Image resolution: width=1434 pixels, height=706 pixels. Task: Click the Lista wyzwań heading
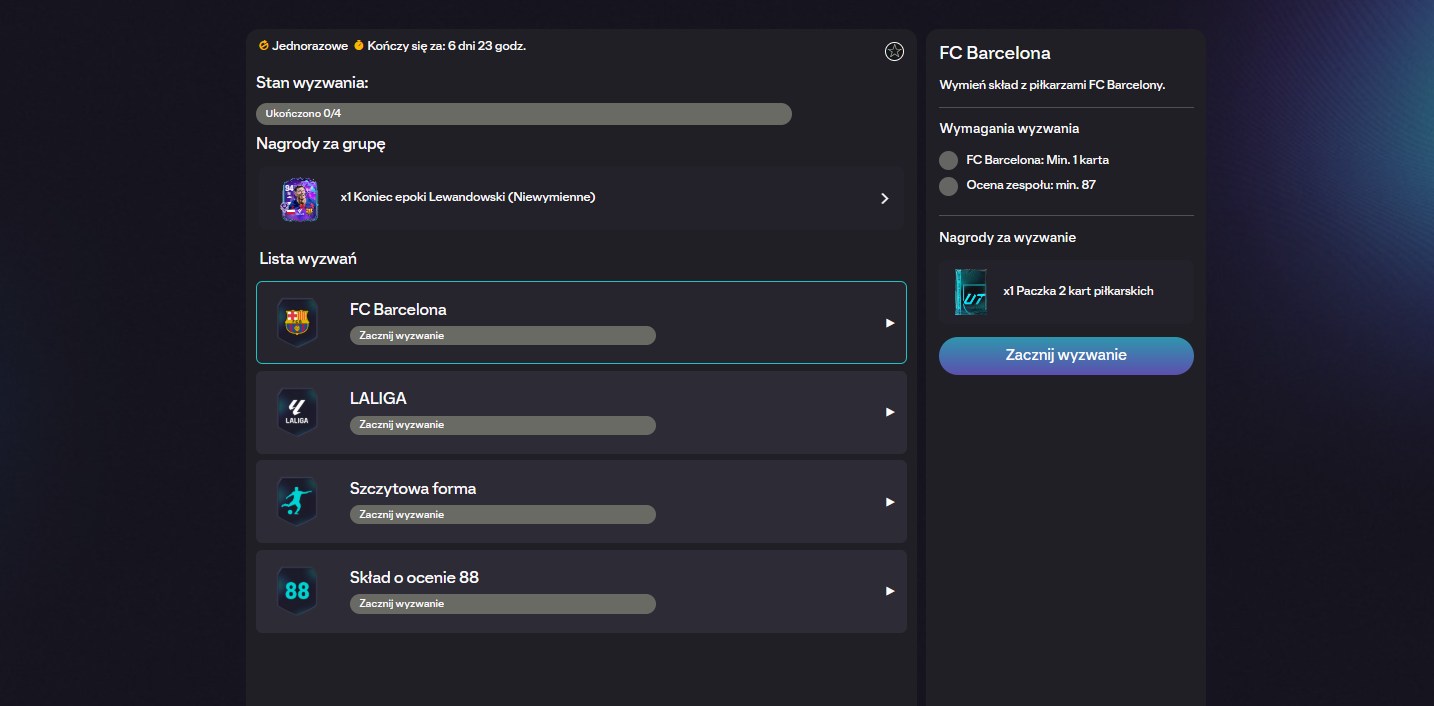coord(308,258)
